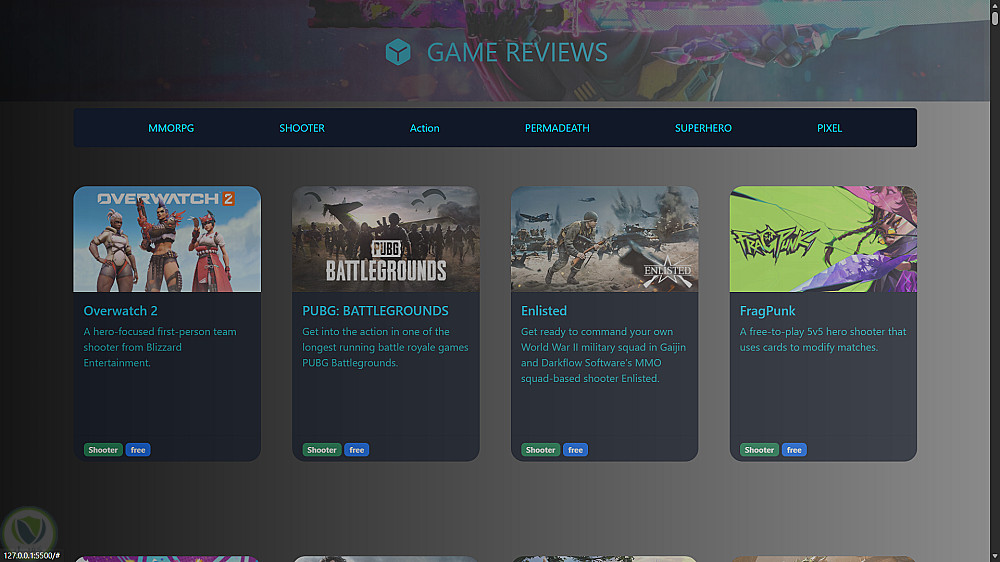Click the scrollbar down arrow
Image resolution: width=1000 pixels, height=562 pixels.
[995, 557]
